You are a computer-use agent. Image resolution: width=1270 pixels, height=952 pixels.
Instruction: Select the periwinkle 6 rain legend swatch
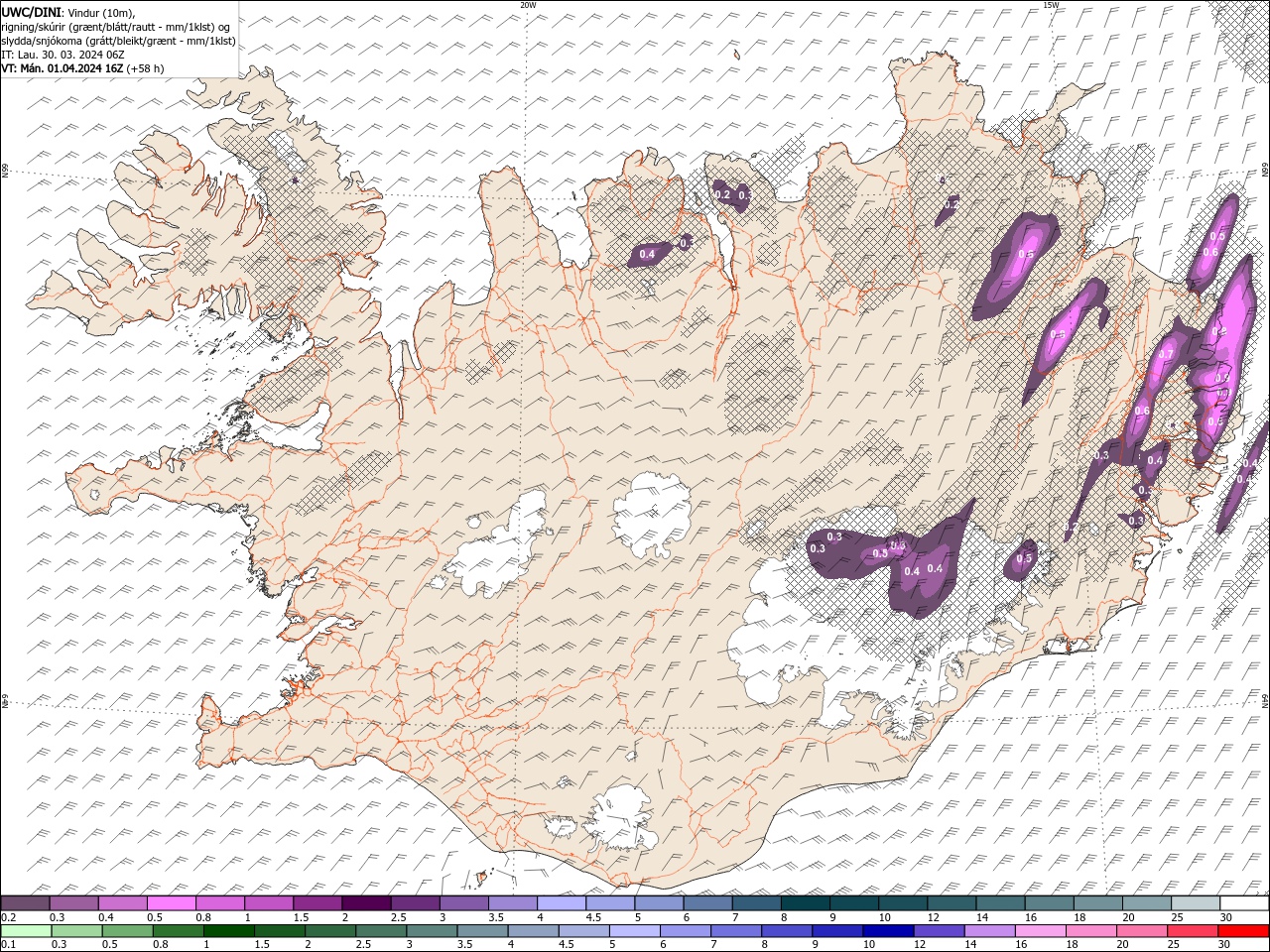click(x=684, y=931)
